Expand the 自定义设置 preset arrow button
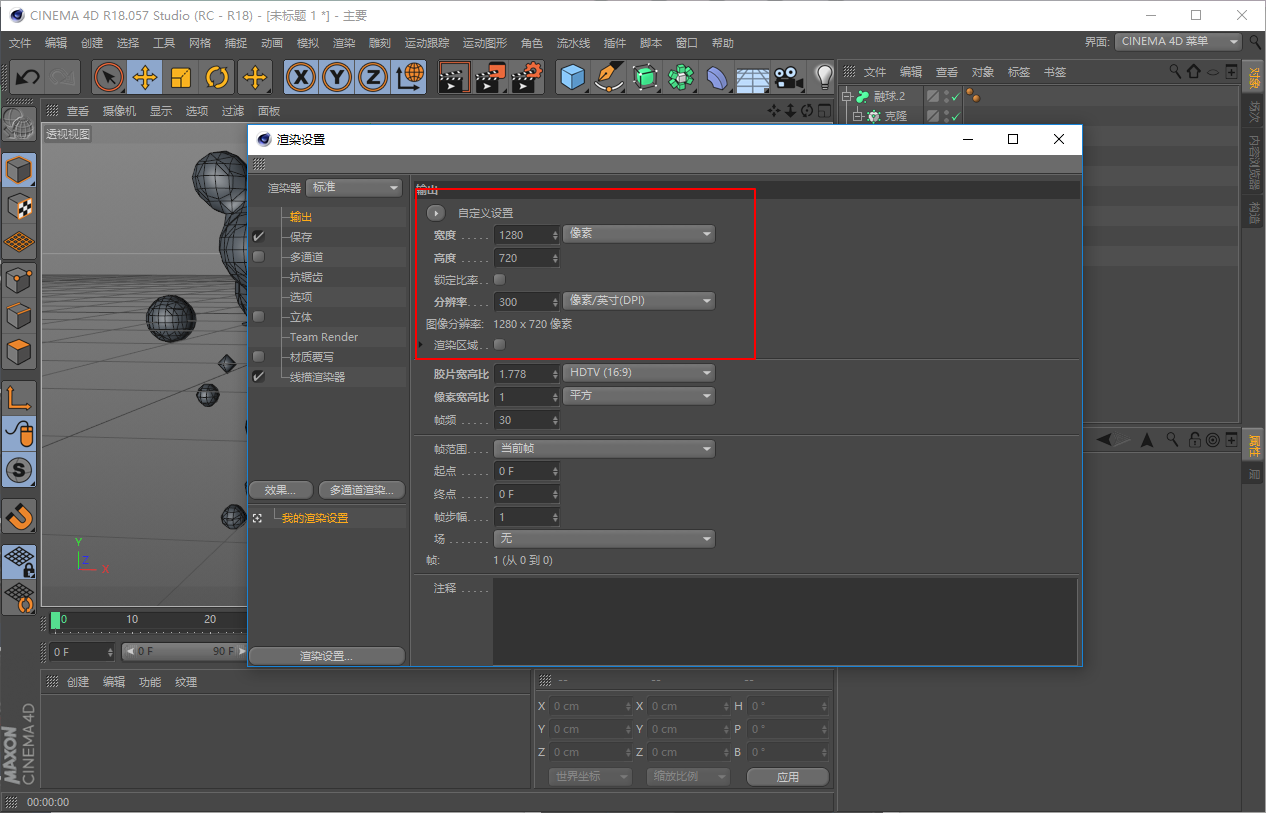1266x813 pixels. pos(436,213)
